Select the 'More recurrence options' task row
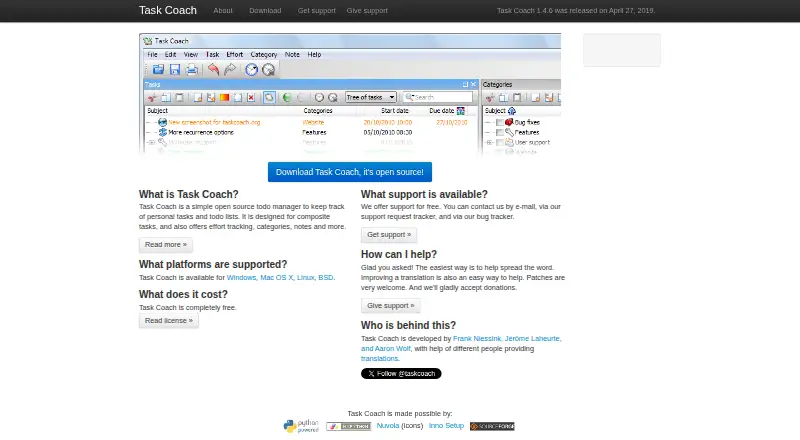Image resolution: width=800 pixels, height=440 pixels. click(311, 133)
